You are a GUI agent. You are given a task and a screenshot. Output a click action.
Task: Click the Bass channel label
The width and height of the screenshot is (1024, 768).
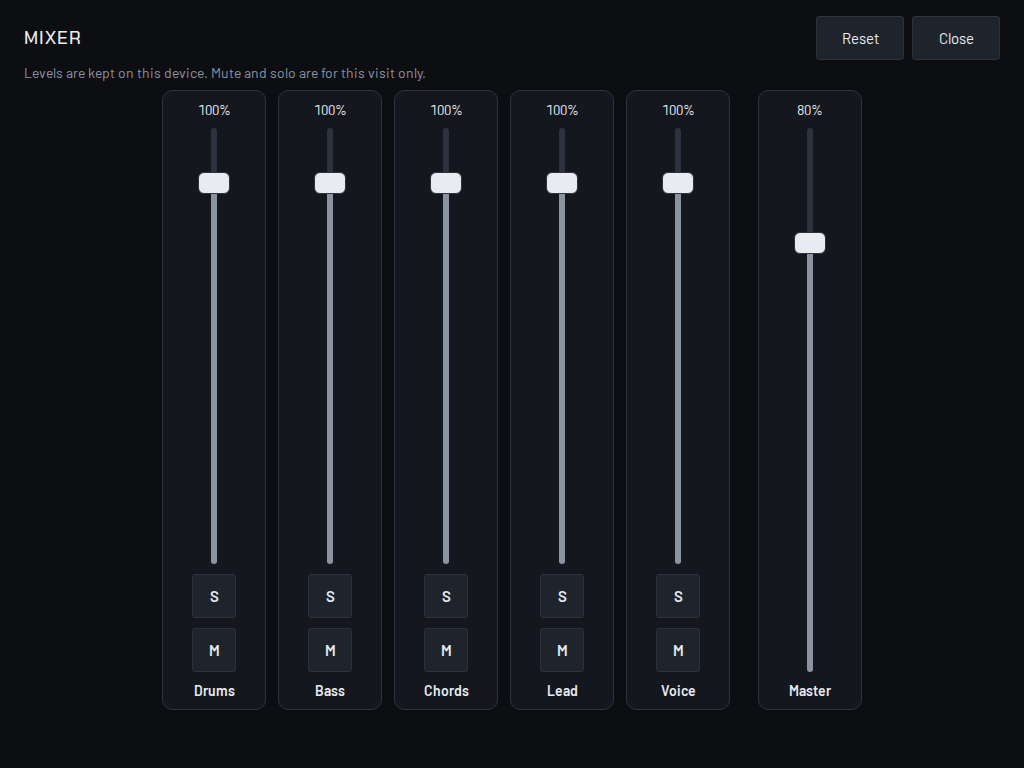click(330, 691)
